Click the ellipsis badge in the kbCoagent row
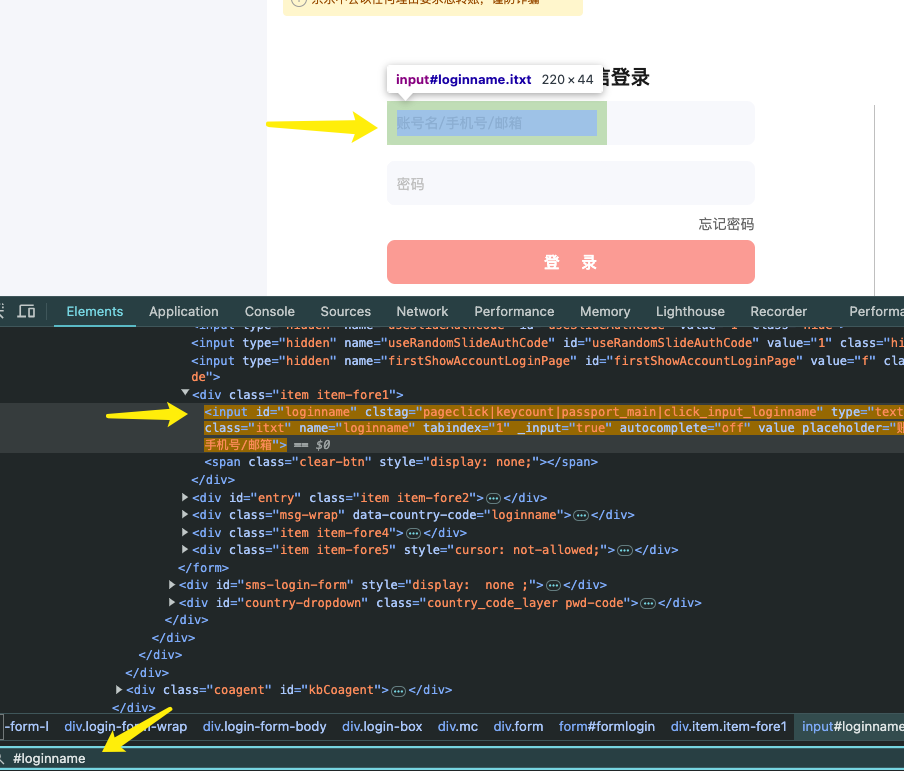This screenshot has width=904, height=771. pos(398,691)
